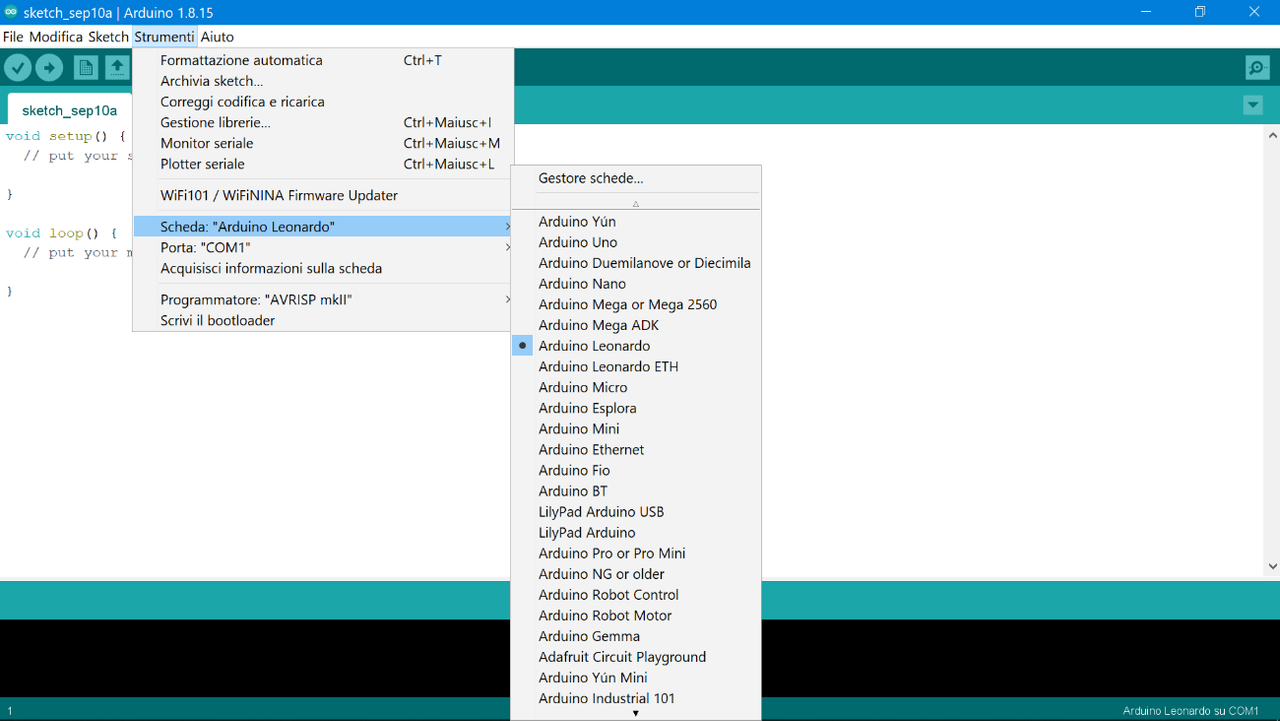This screenshot has width=1280, height=721.
Task: Click the board list scroll-up triangle
Action: [636, 203]
